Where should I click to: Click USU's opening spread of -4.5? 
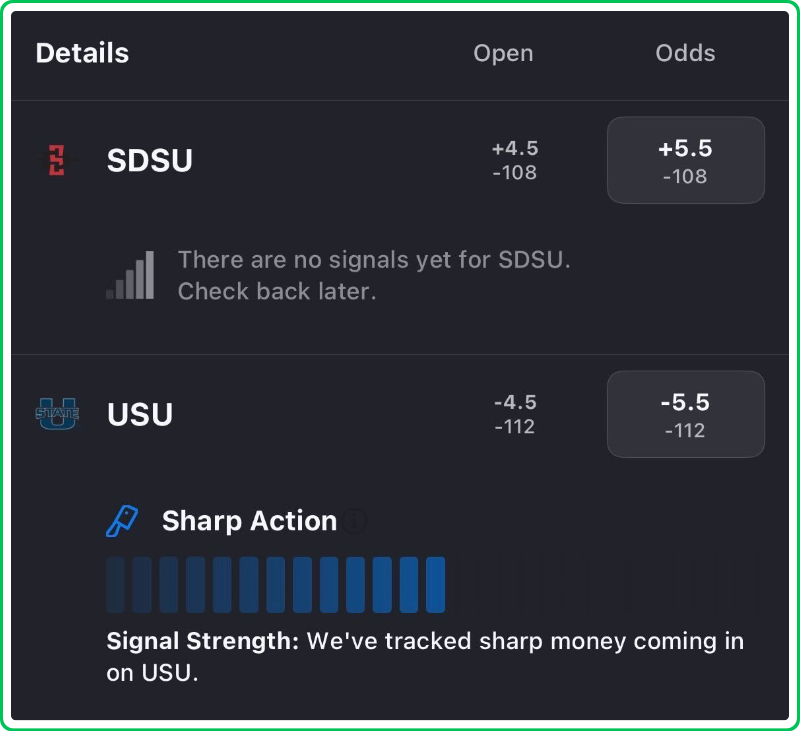point(515,402)
